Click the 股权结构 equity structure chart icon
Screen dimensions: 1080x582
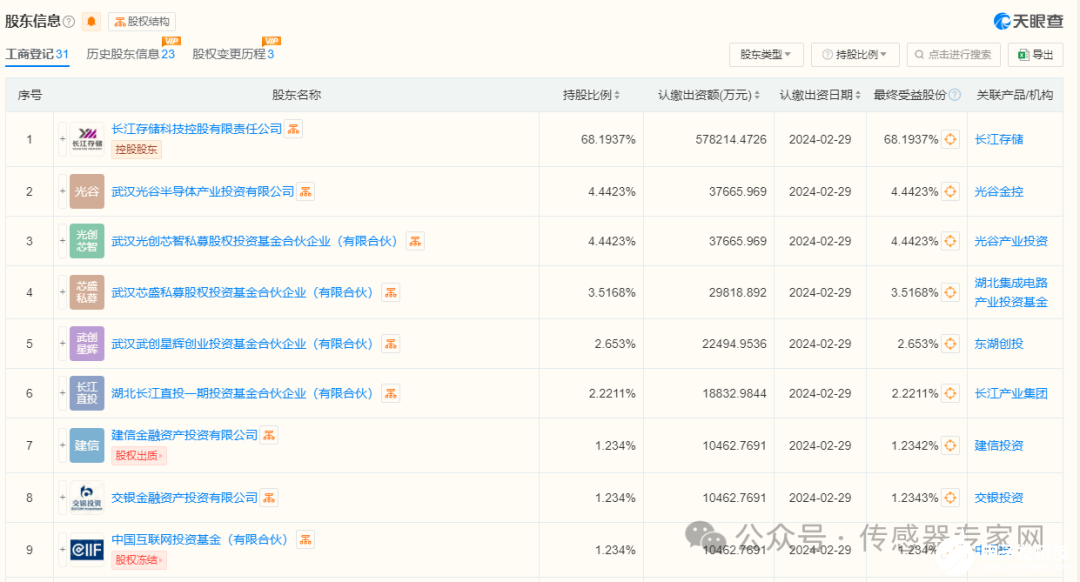click(118, 21)
